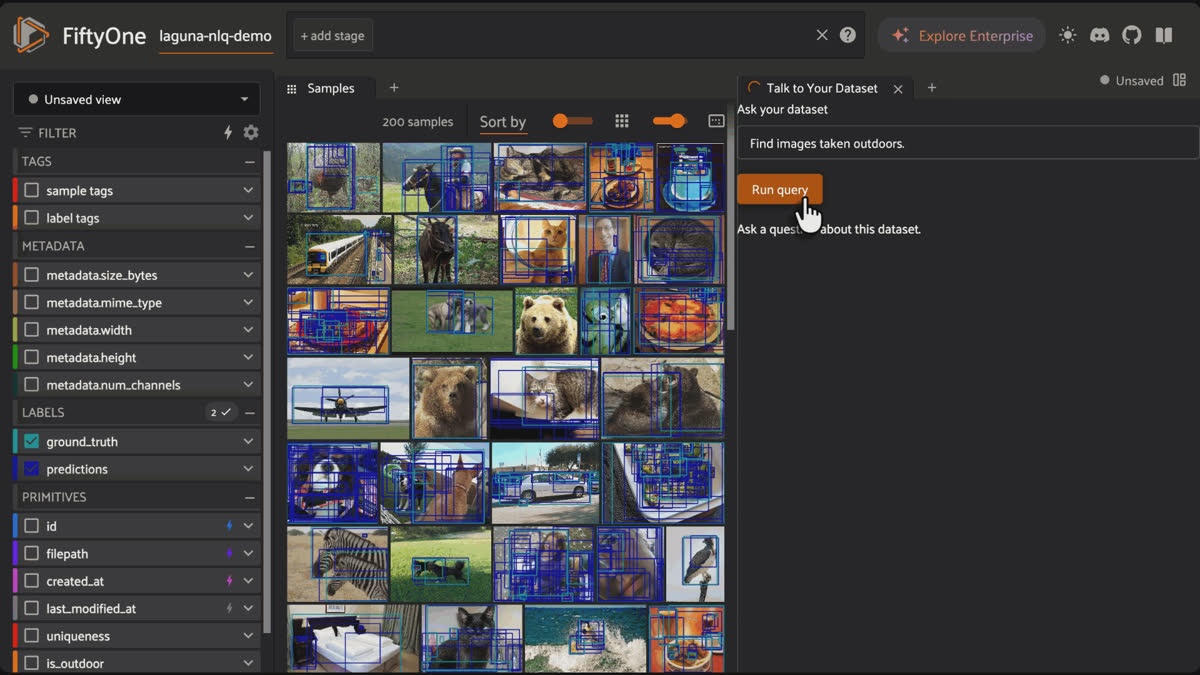Open the Discord community icon
This screenshot has width=1200, height=675.
click(x=1100, y=35)
